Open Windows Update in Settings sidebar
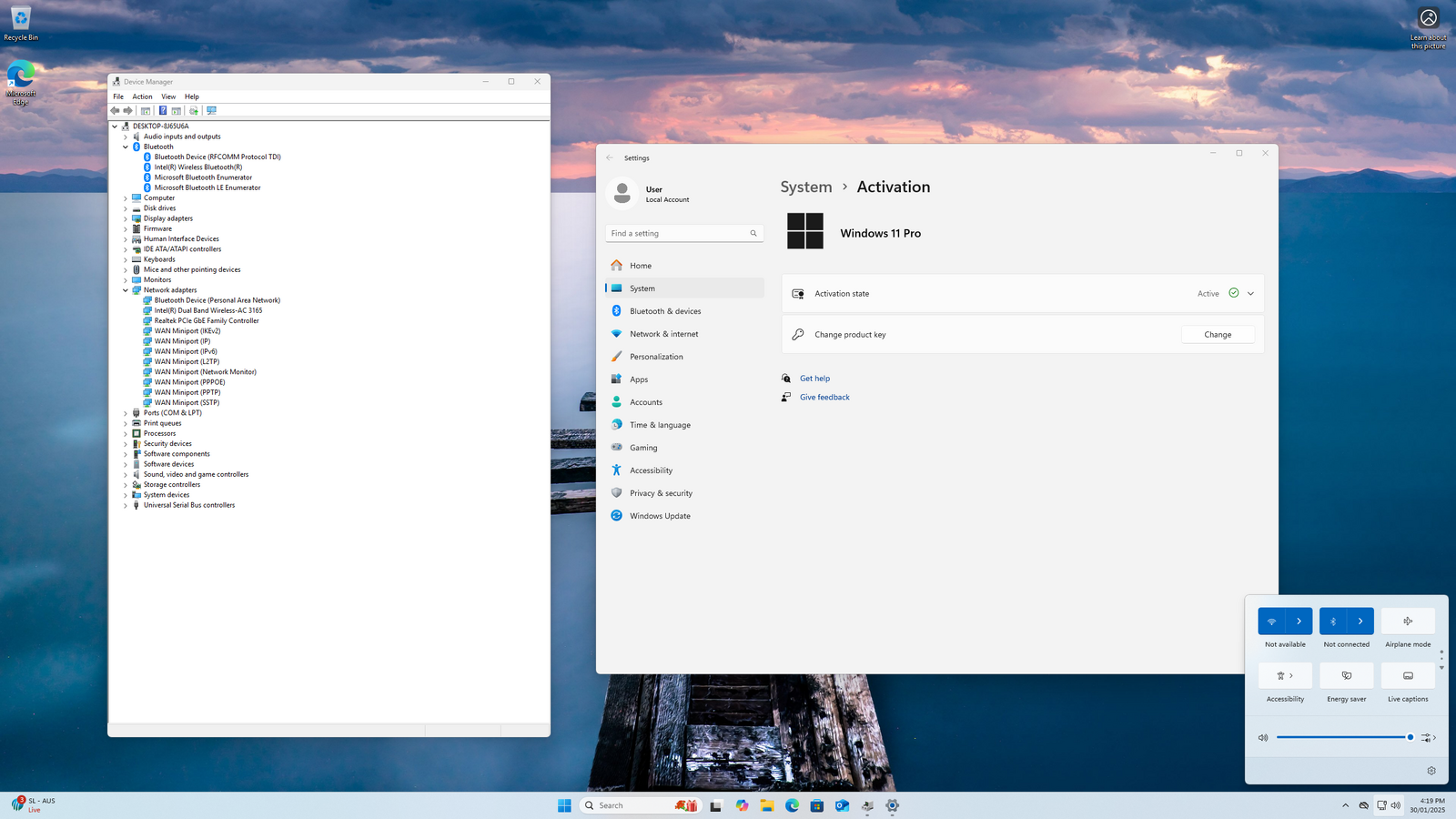Viewport: 1456px width, 819px height. pyautogui.click(x=684, y=516)
